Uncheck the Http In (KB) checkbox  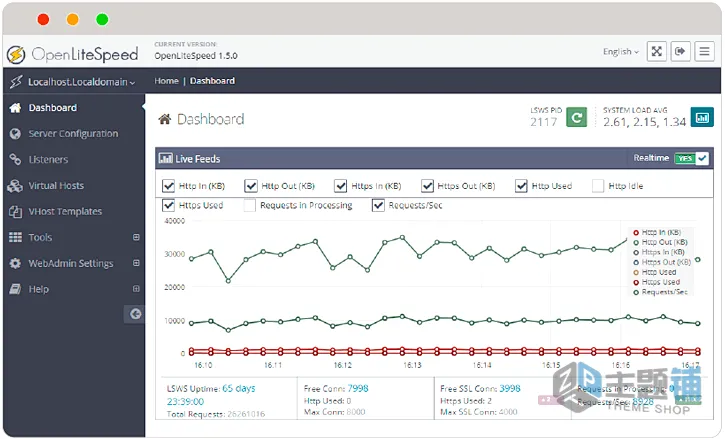point(168,186)
